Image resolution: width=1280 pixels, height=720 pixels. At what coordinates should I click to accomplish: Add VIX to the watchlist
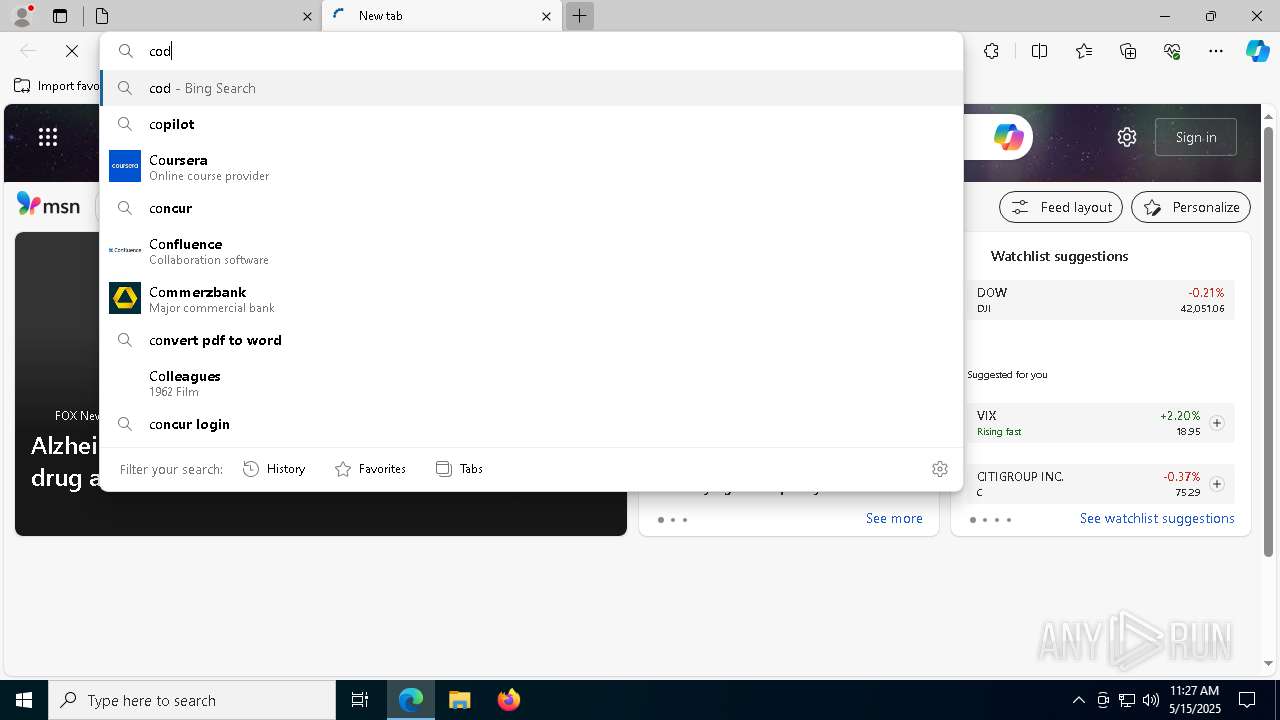tap(1217, 423)
